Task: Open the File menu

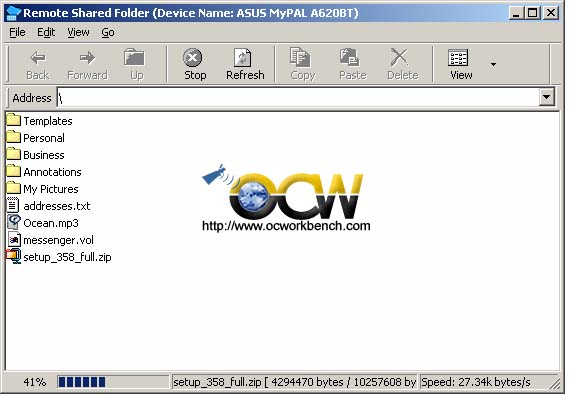Action: pos(17,32)
